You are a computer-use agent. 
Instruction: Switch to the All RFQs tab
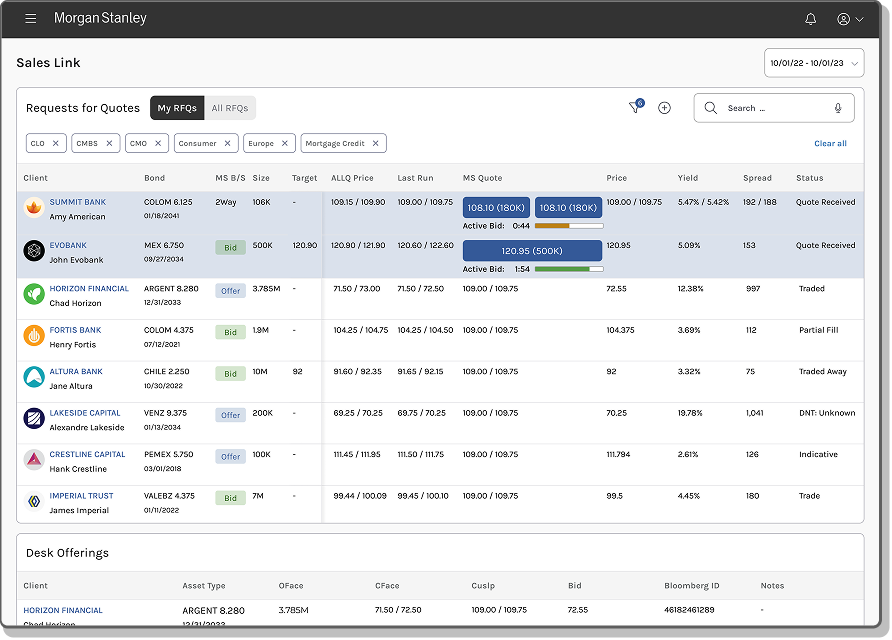(x=230, y=108)
